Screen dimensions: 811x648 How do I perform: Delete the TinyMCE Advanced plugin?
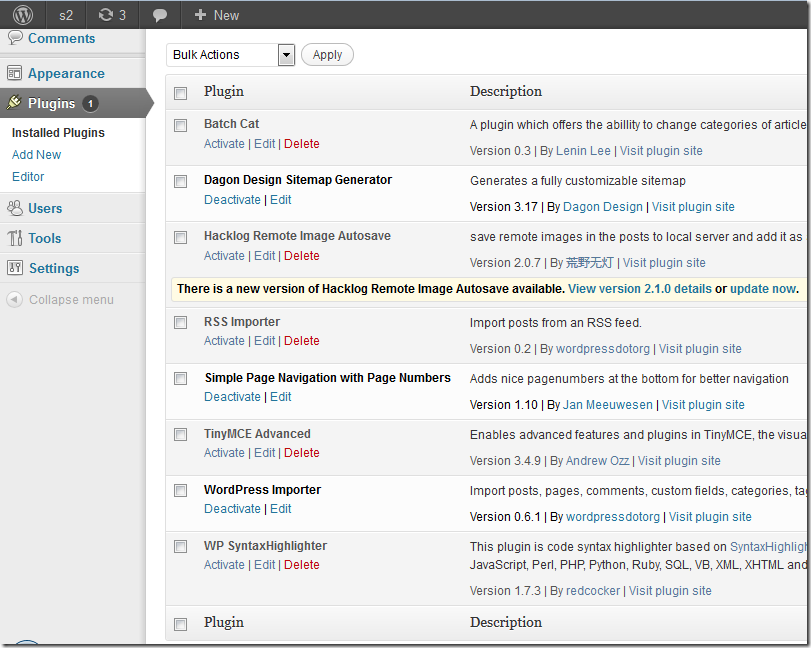pos(302,453)
